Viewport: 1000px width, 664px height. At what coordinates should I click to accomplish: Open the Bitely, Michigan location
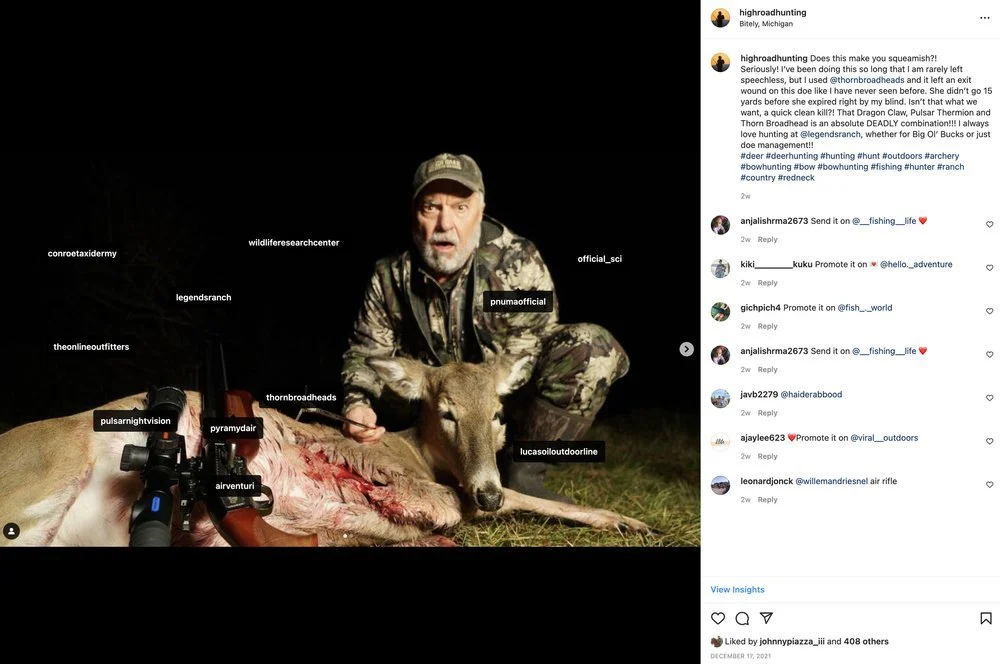766,24
